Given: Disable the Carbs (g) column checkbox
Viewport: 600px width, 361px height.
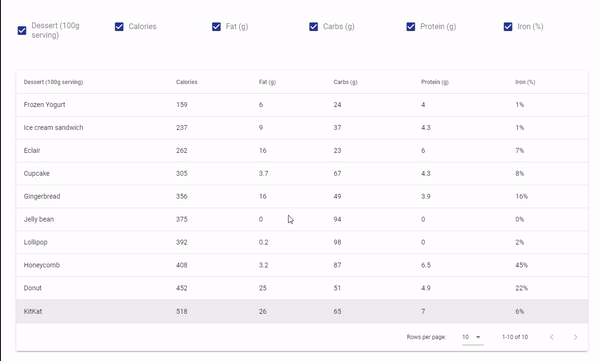Looking at the screenshot, I should click(x=313, y=26).
